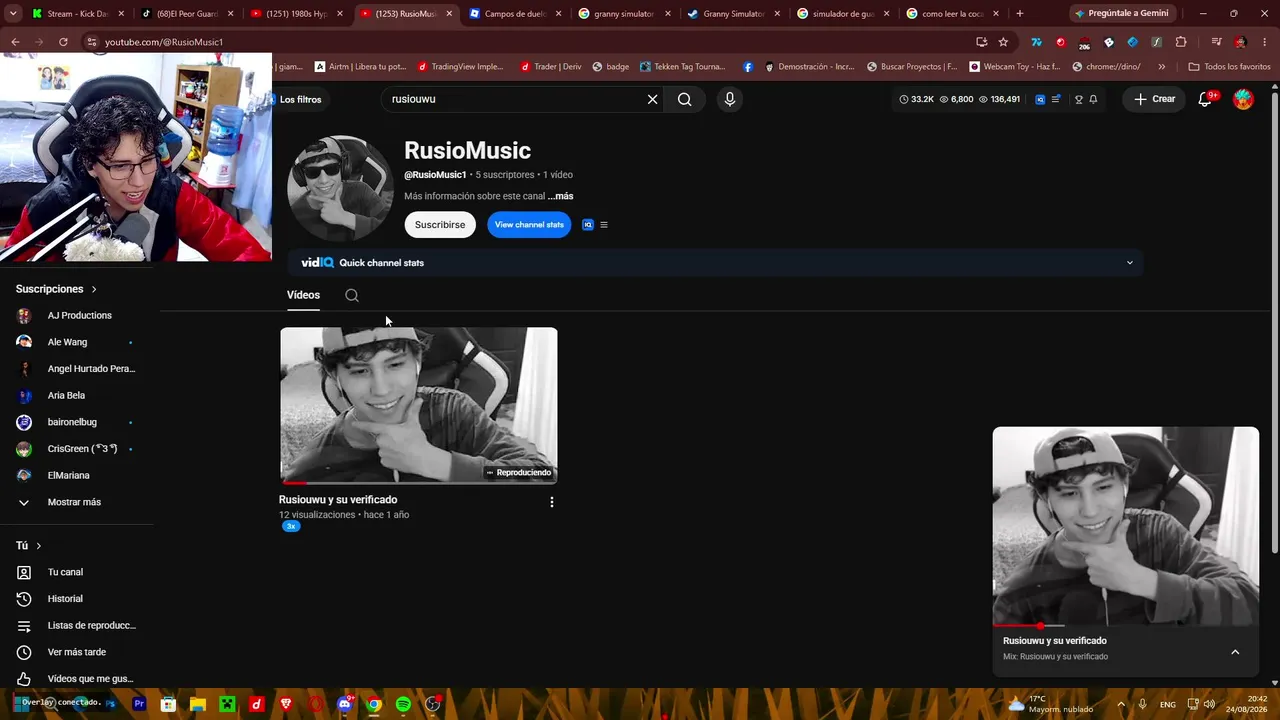Open the Webcam Toy bookmark
Image resolution: width=1280 pixels, height=720 pixels.
1015,67
